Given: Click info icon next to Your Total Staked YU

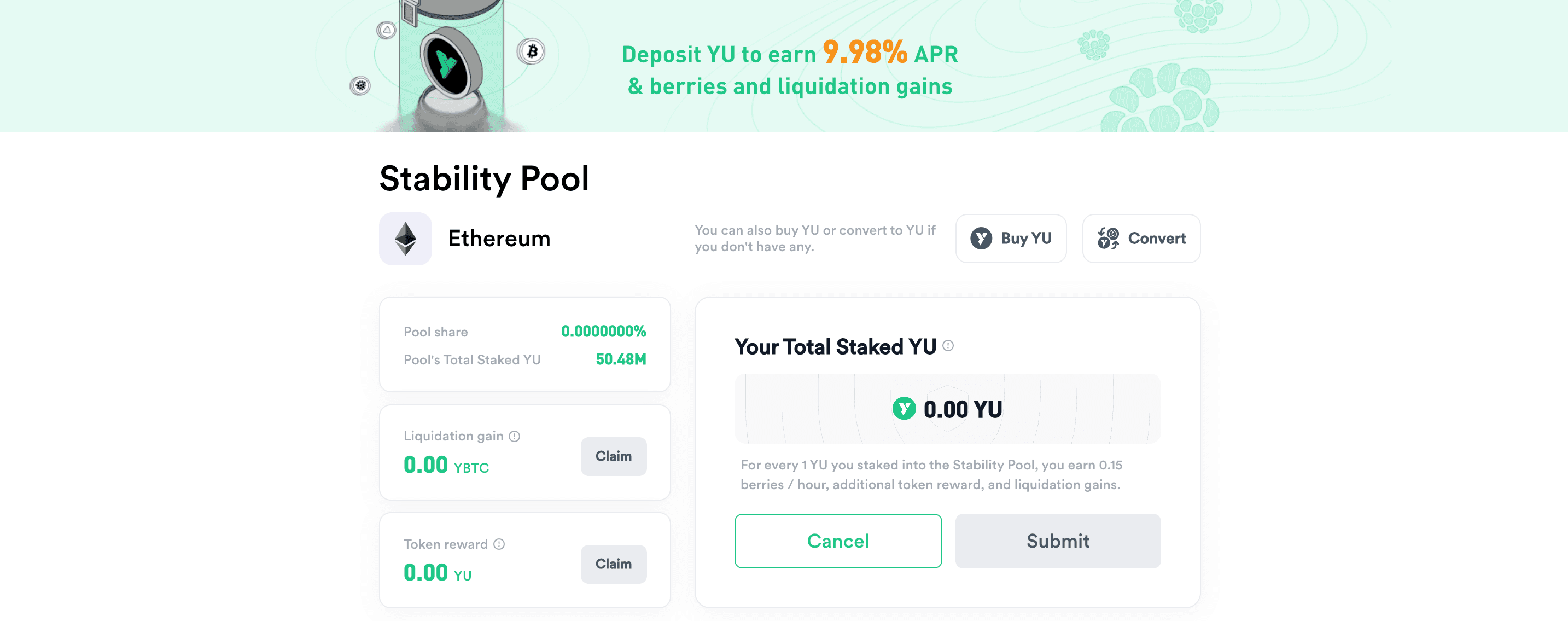Looking at the screenshot, I should pyautogui.click(x=948, y=346).
